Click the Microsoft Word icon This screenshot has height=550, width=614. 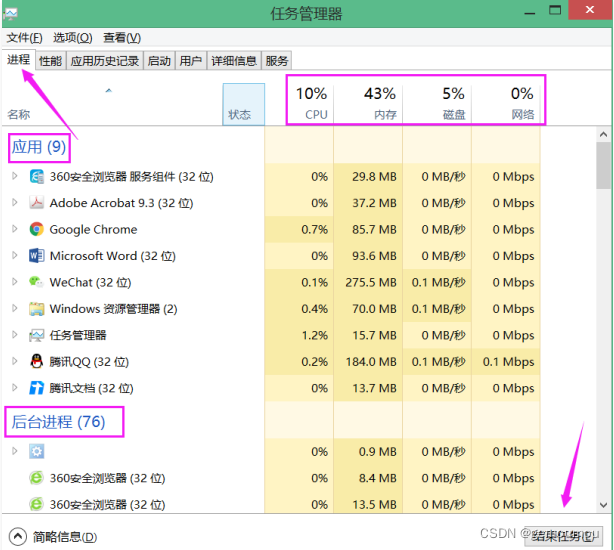click(x=36, y=256)
